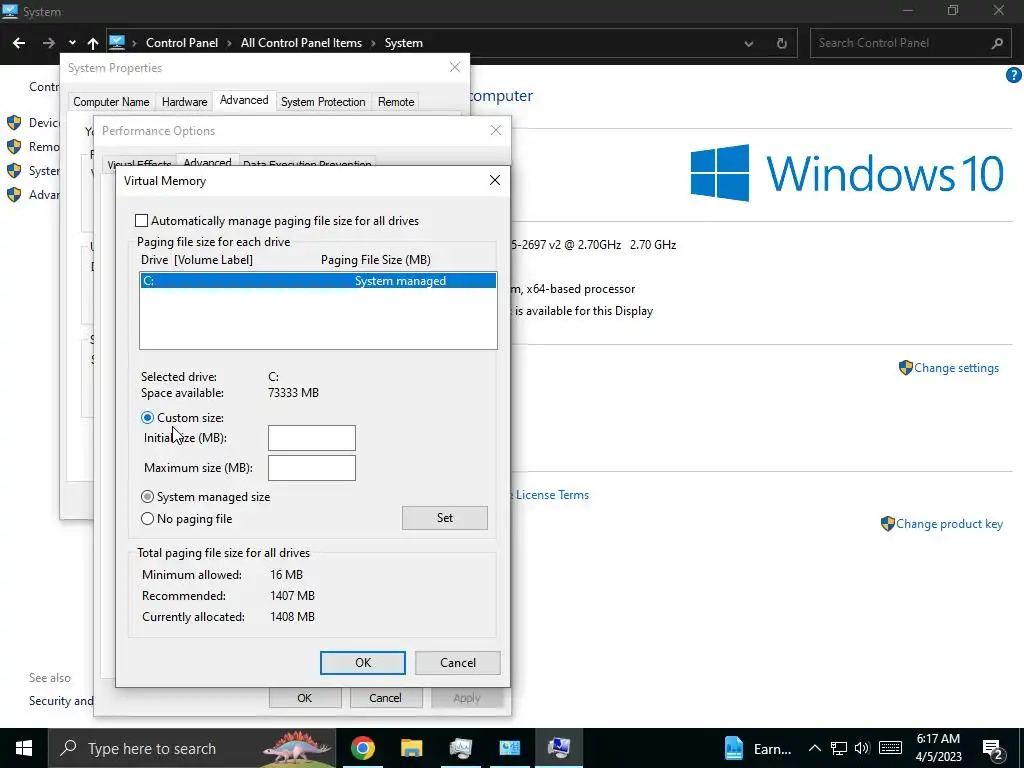Click the Remote settings shield icon
This screenshot has height=768, width=1024.
click(14, 147)
